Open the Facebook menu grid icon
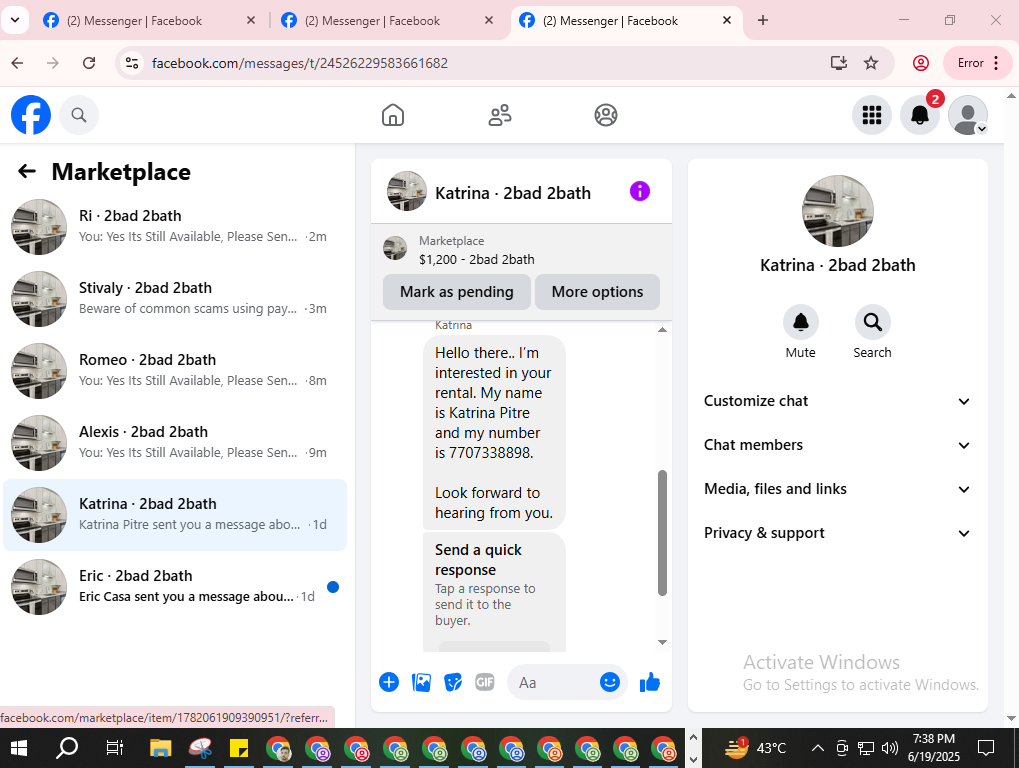 pyautogui.click(x=871, y=115)
